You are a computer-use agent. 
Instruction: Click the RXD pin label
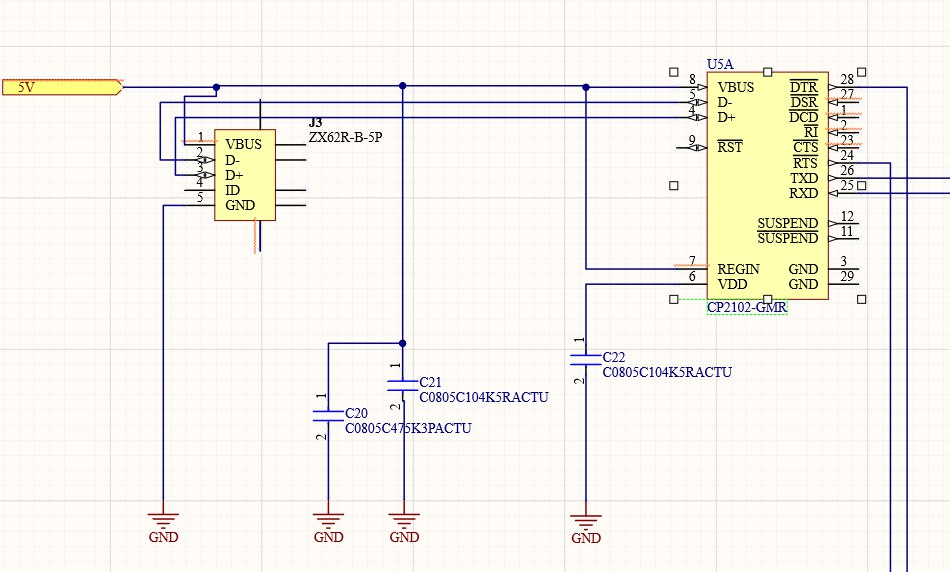pos(803,193)
